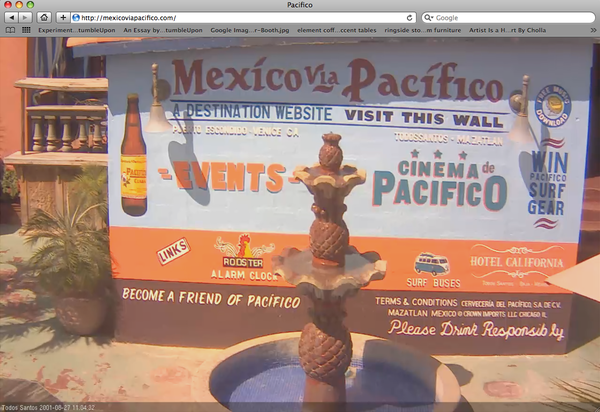Open Cinema de Pacifico section
The width and height of the screenshot is (600, 412).
[x=440, y=183]
